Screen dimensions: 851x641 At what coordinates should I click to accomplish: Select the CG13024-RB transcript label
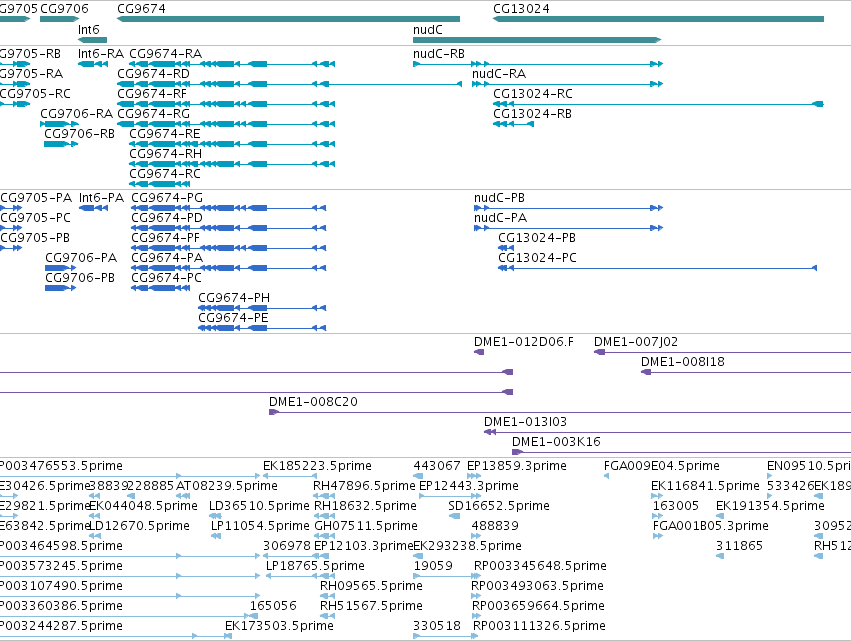(532, 114)
